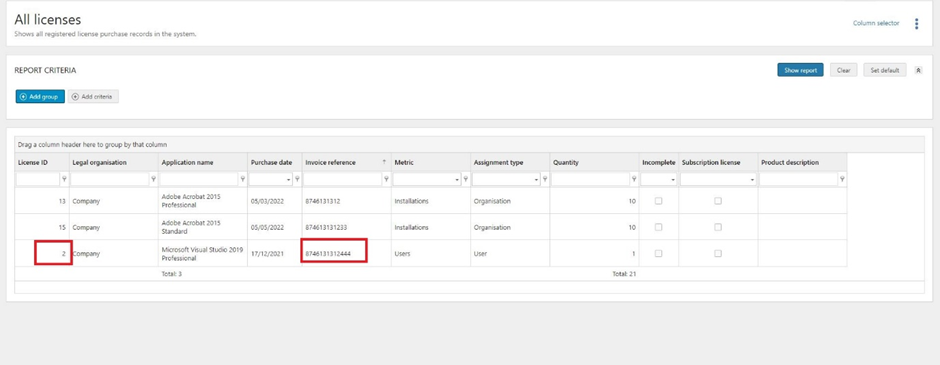Click the Metric filter funnel icon
940x365 pixels.
pyautogui.click(x=465, y=179)
